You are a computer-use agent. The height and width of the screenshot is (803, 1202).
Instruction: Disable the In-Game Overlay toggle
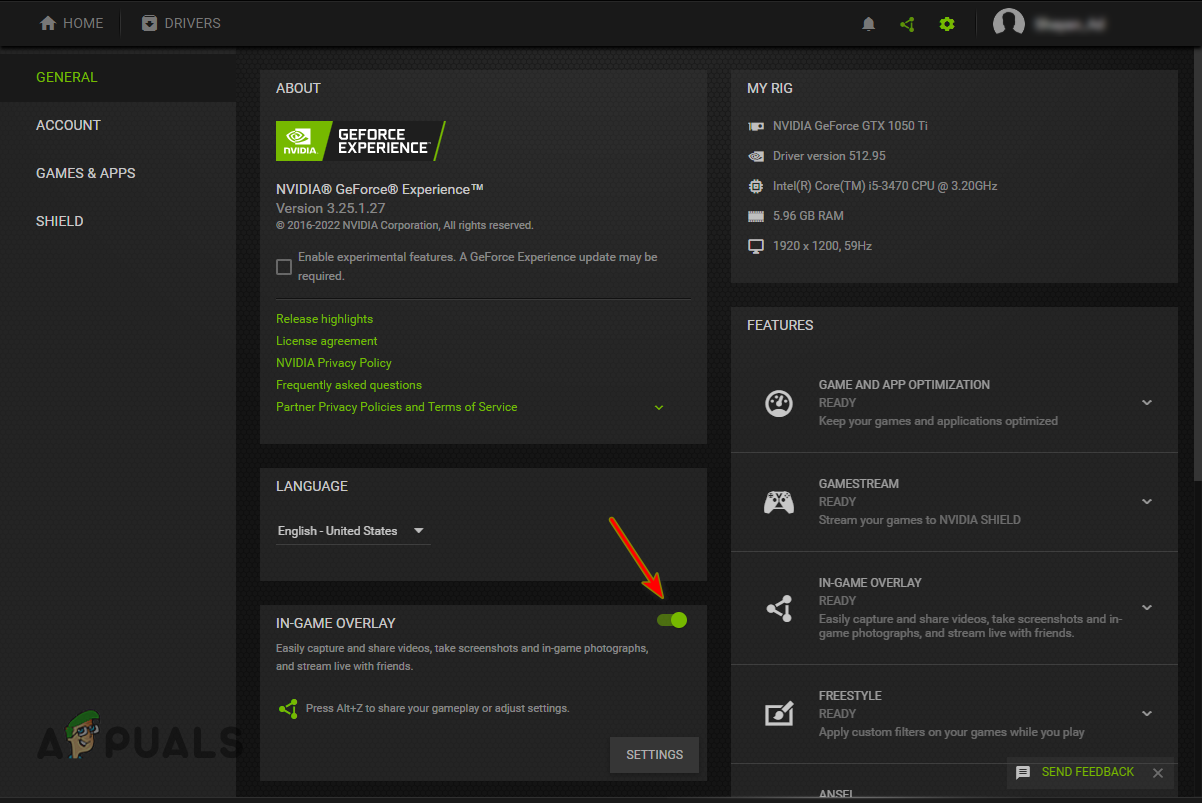[x=671, y=620]
